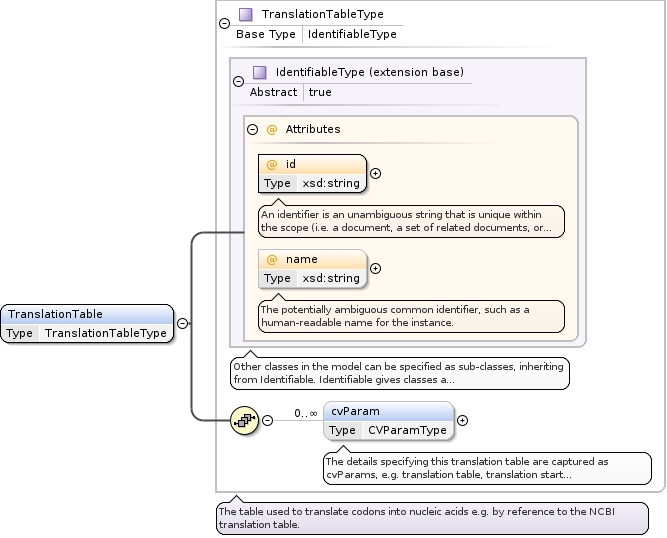This screenshot has height=538, width=667.
Task: Open the cvParam element node
Action: 355,411
